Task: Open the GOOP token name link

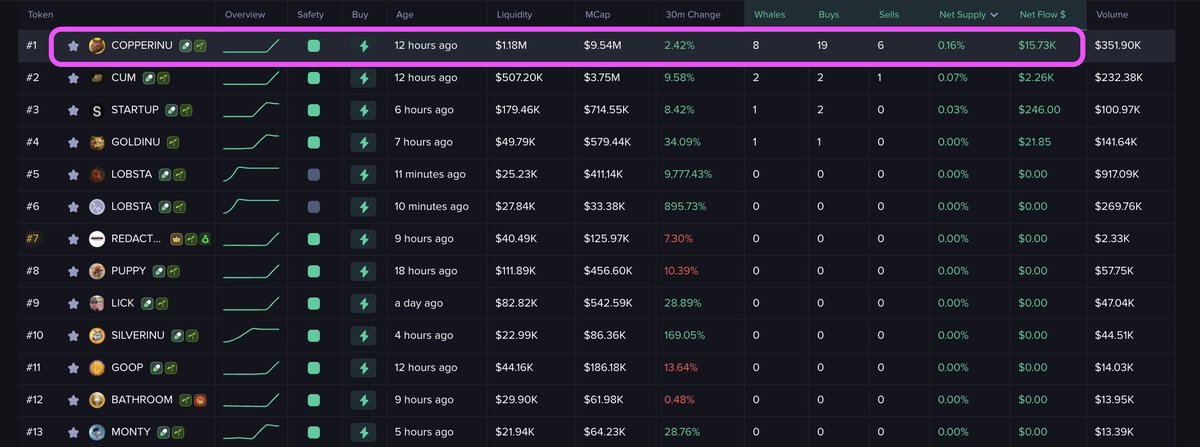Action: 127,368
